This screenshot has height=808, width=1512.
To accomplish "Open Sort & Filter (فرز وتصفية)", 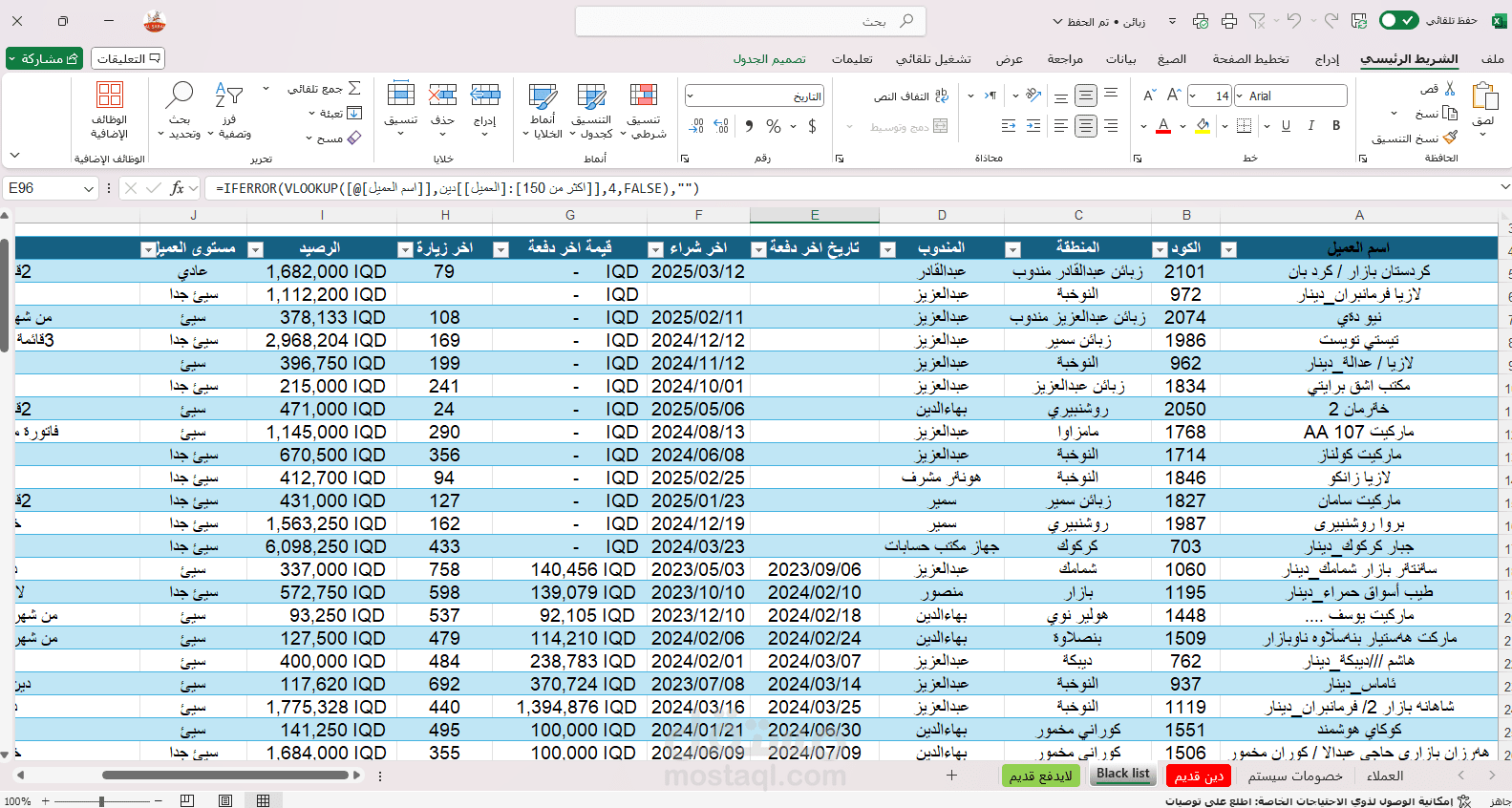I will pos(229,111).
